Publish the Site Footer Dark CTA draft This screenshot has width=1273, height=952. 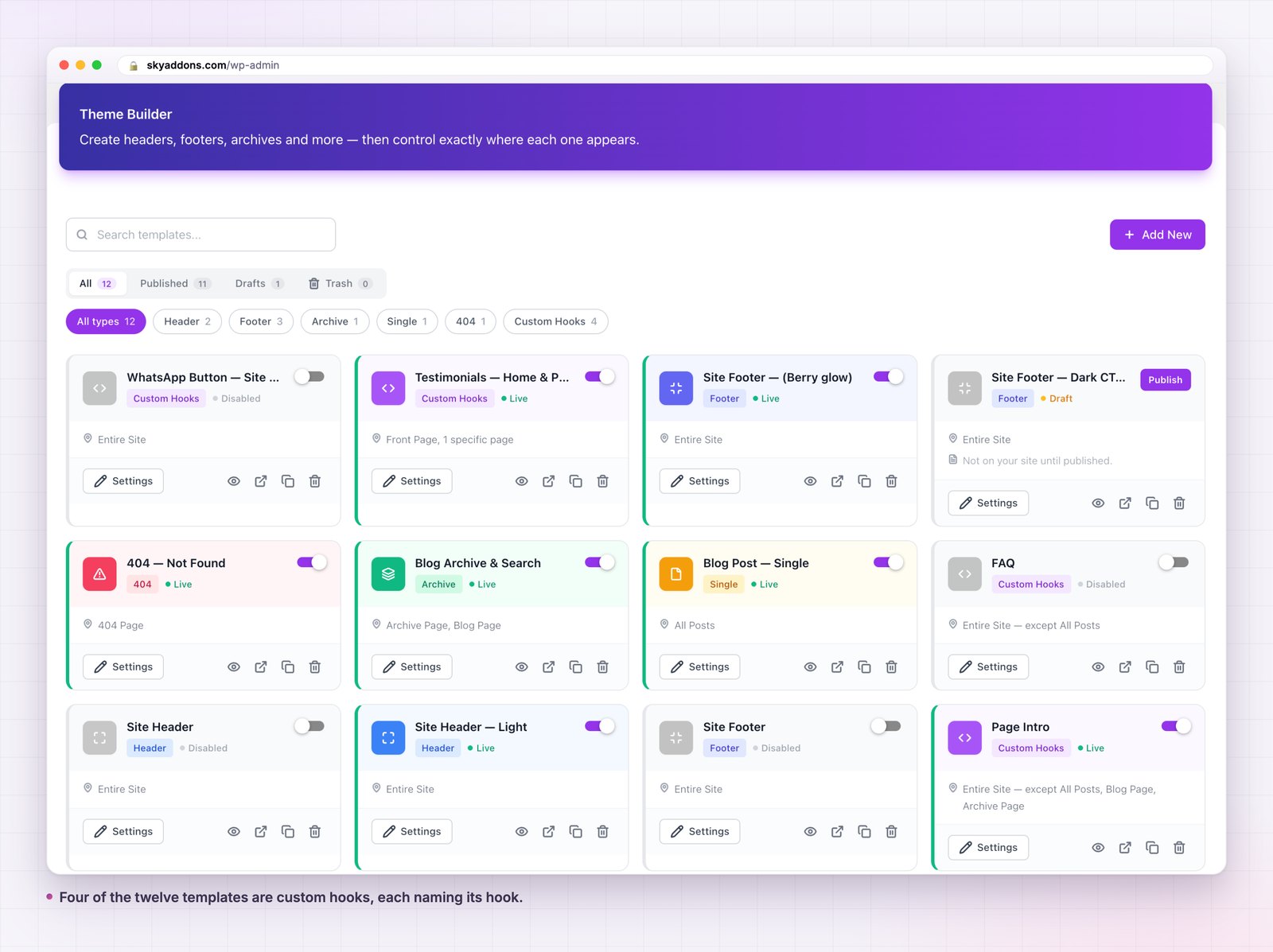(x=1165, y=380)
